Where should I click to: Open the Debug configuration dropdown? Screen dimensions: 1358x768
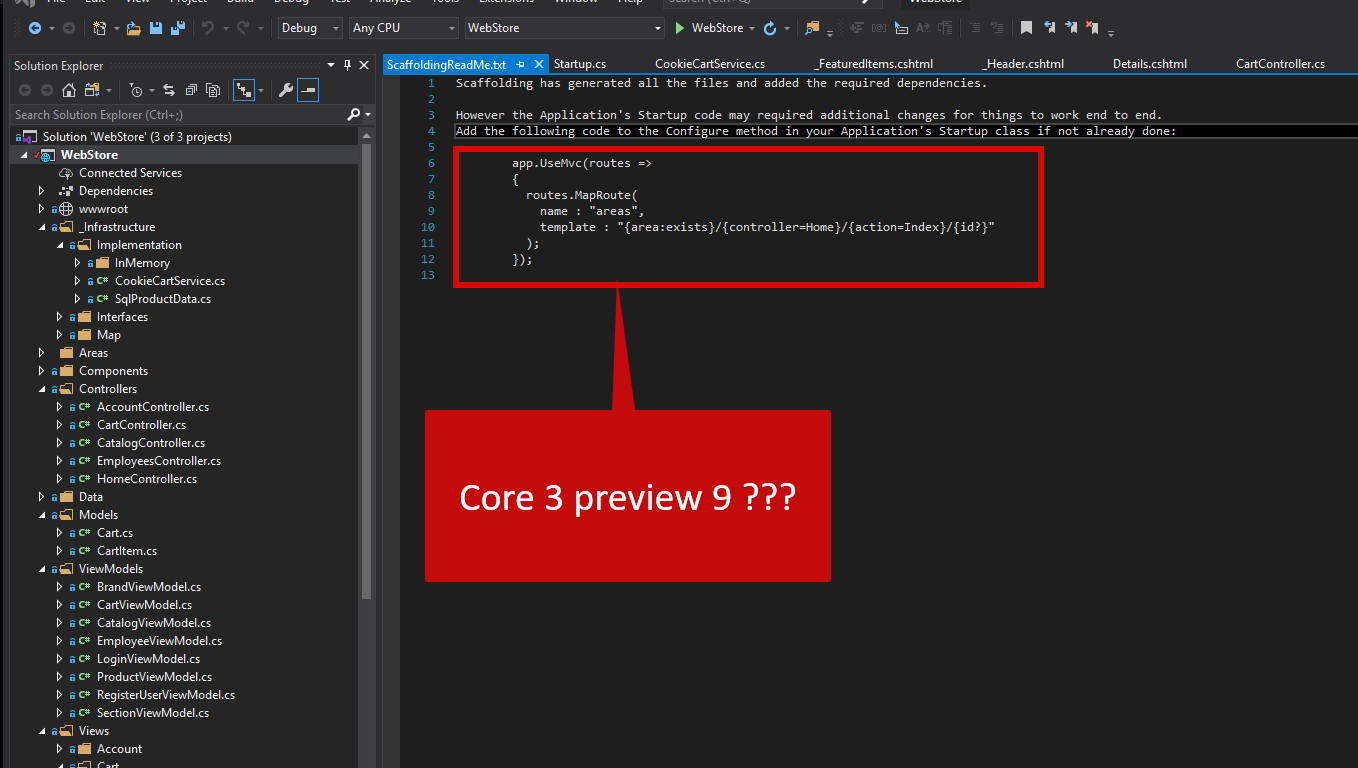pyautogui.click(x=309, y=27)
